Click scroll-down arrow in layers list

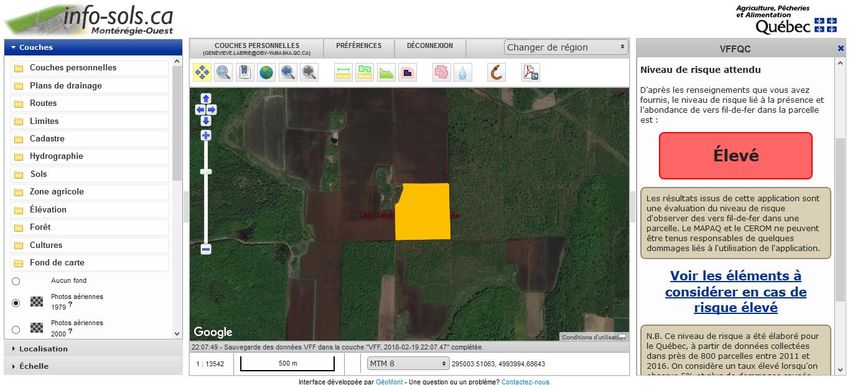point(177,334)
